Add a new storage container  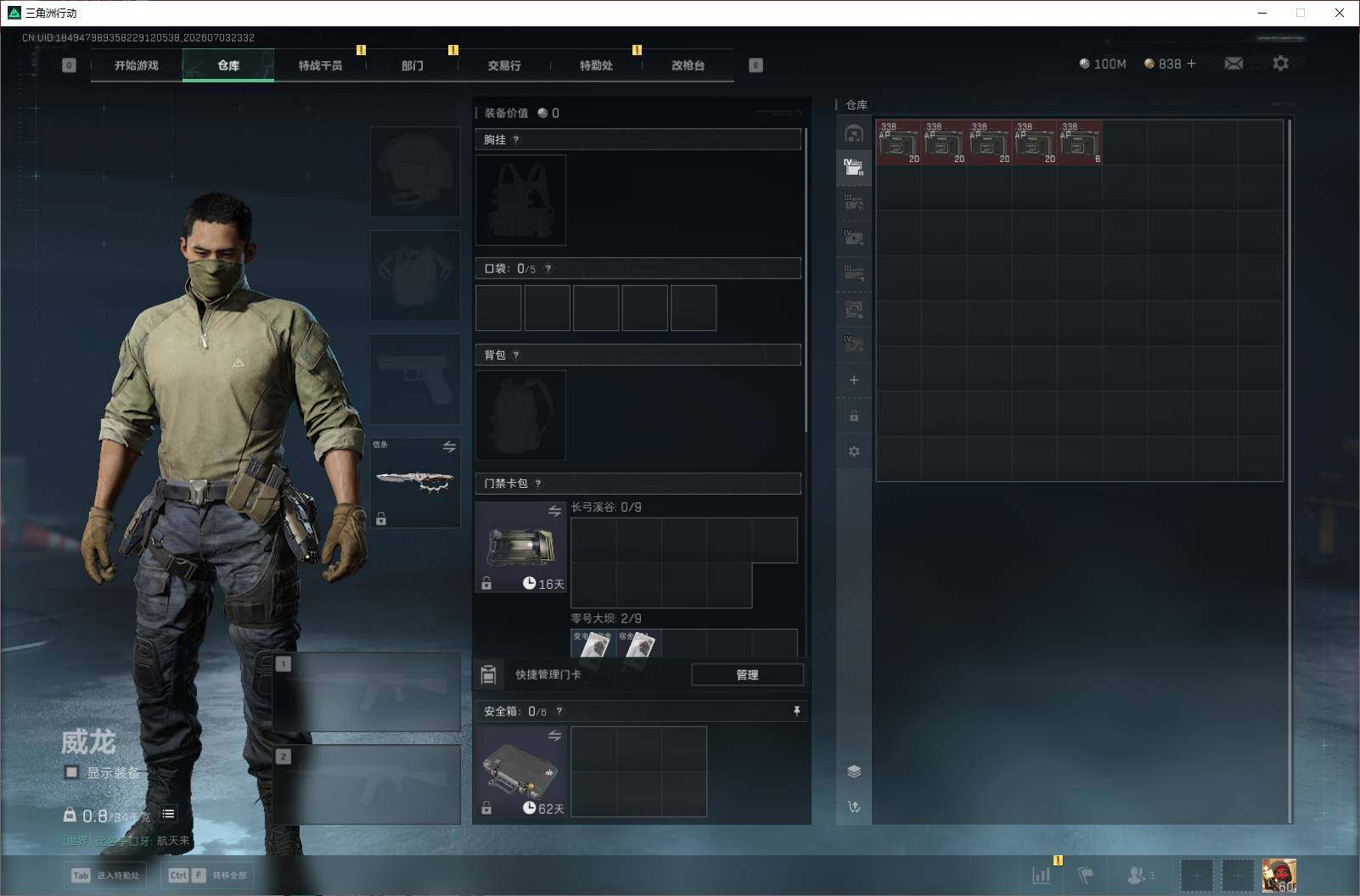click(x=854, y=380)
